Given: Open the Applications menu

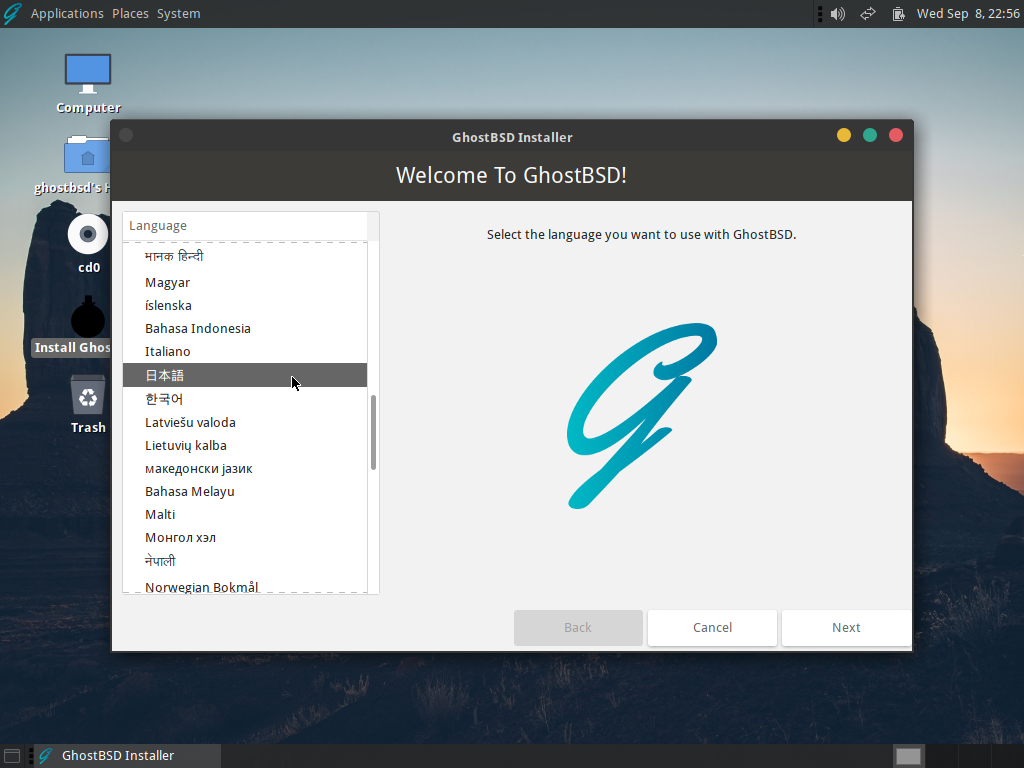Looking at the screenshot, I should pos(67,14).
